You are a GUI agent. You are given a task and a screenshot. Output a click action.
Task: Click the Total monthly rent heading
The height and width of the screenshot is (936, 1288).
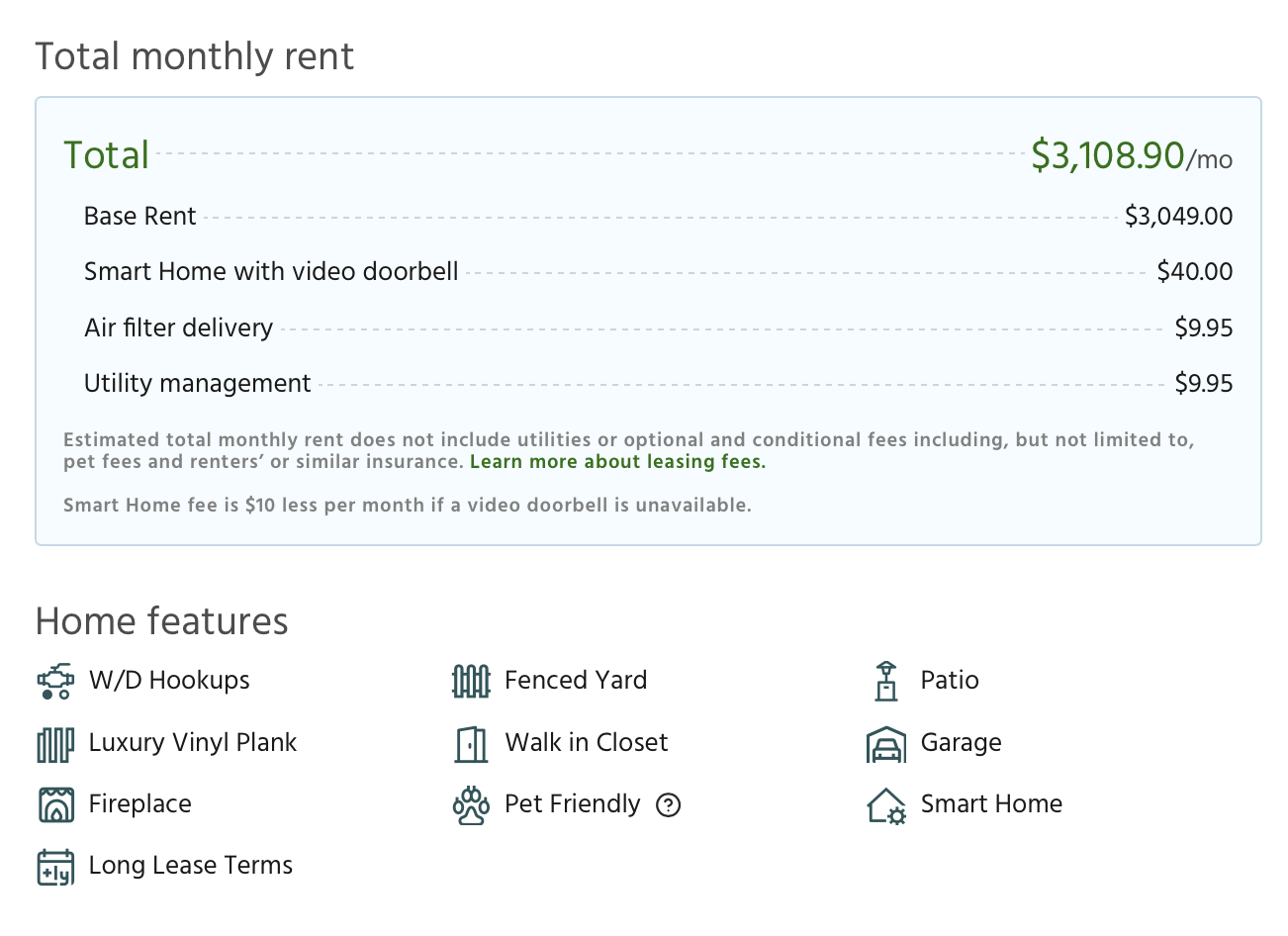click(x=195, y=56)
